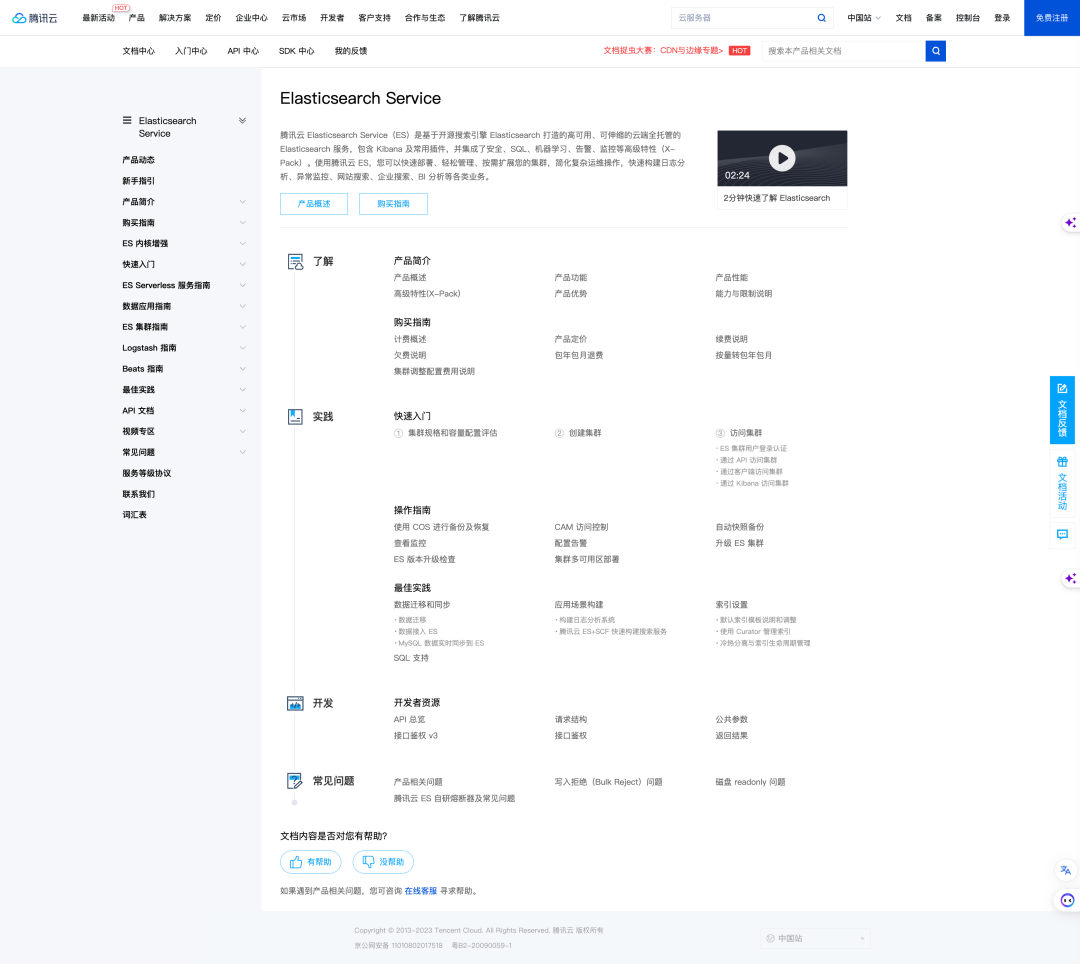Click the 开发 section icon
This screenshot has height=964, width=1080.
(295, 703)
